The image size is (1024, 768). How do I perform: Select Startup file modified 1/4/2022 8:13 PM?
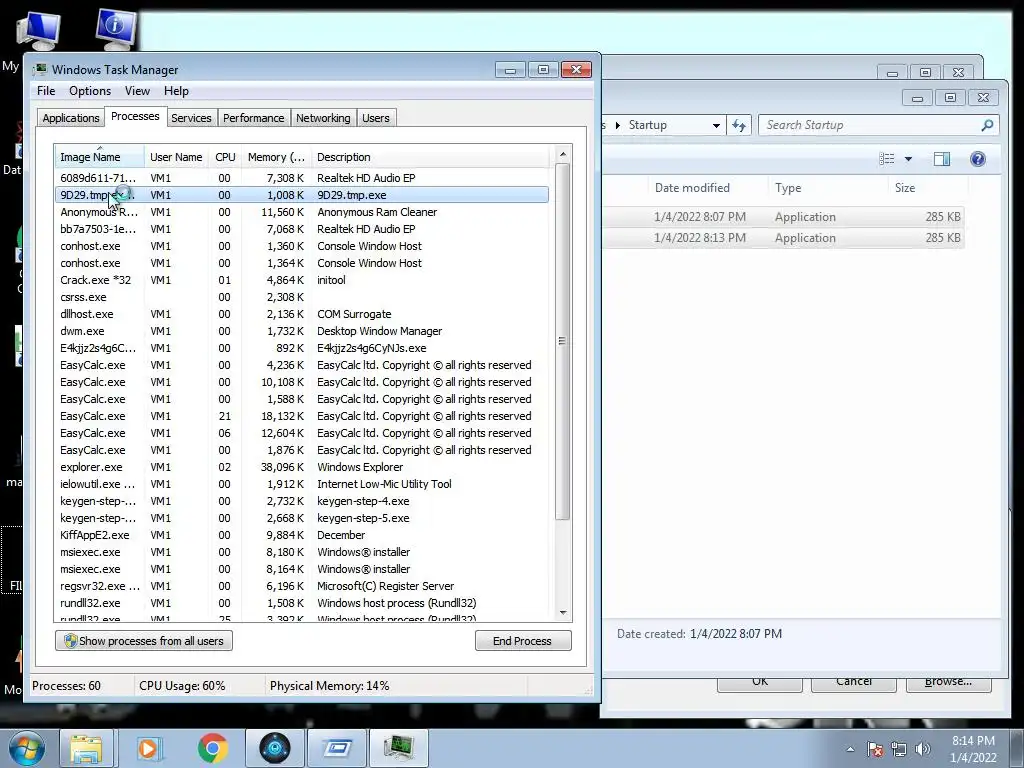(782, 238)
